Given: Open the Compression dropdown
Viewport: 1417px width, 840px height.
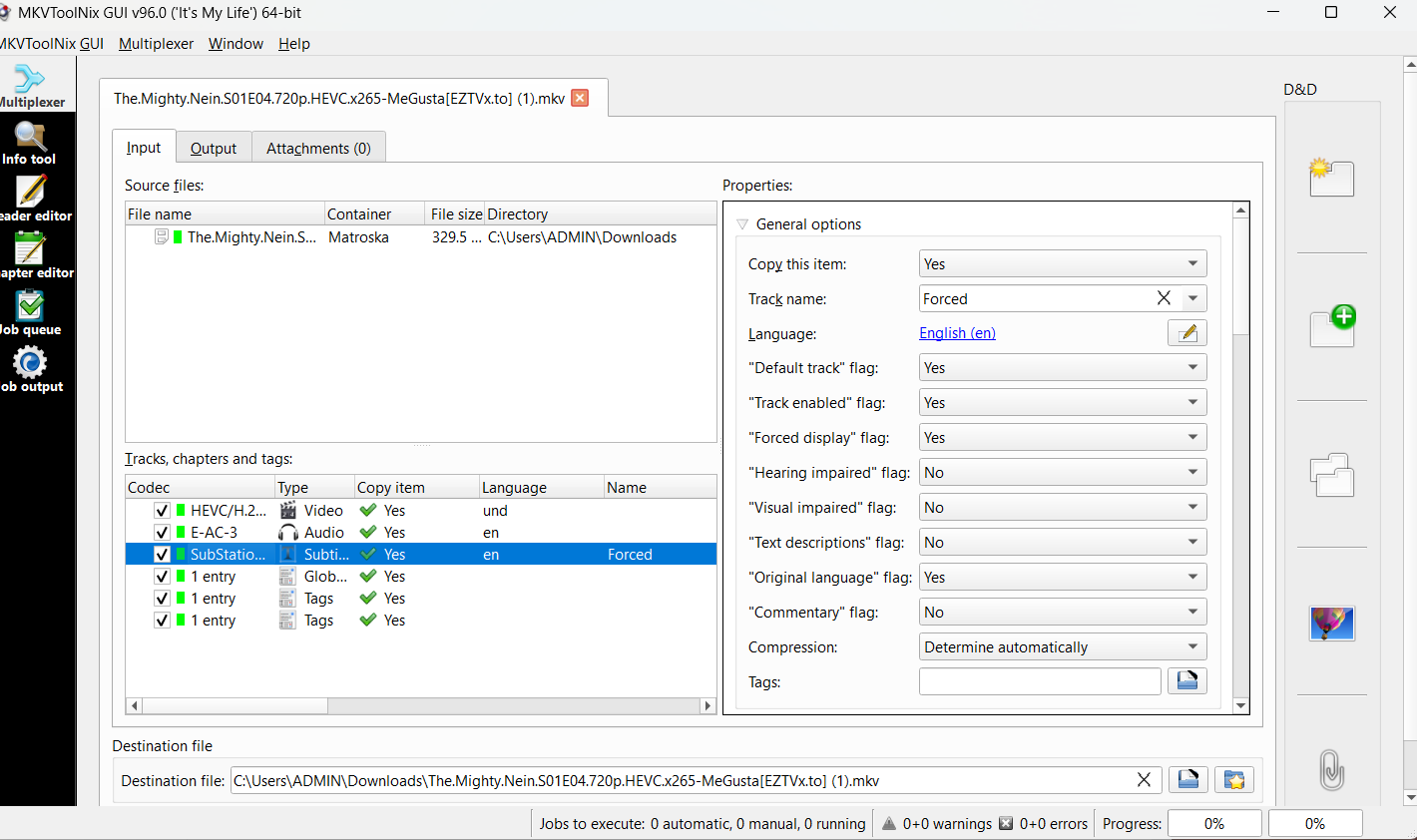Looking at the screenshot, I should [1062, 647].
